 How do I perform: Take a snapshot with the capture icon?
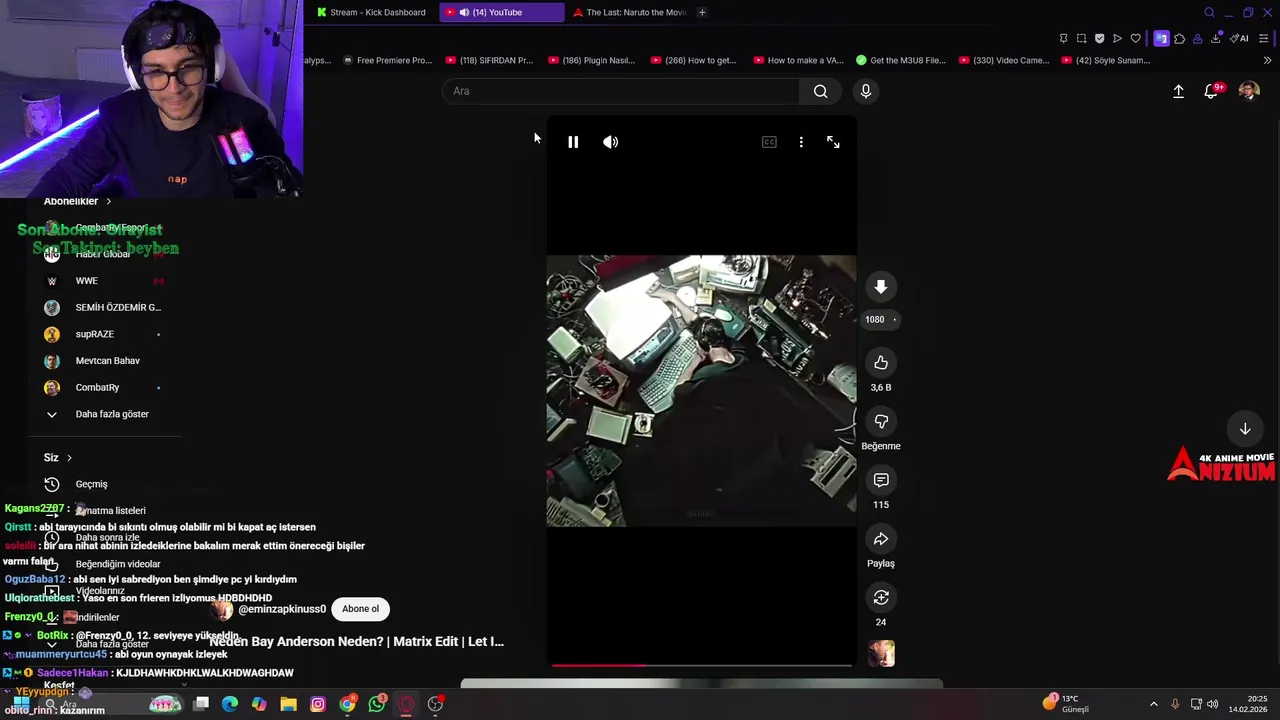tap(1081, 38)
